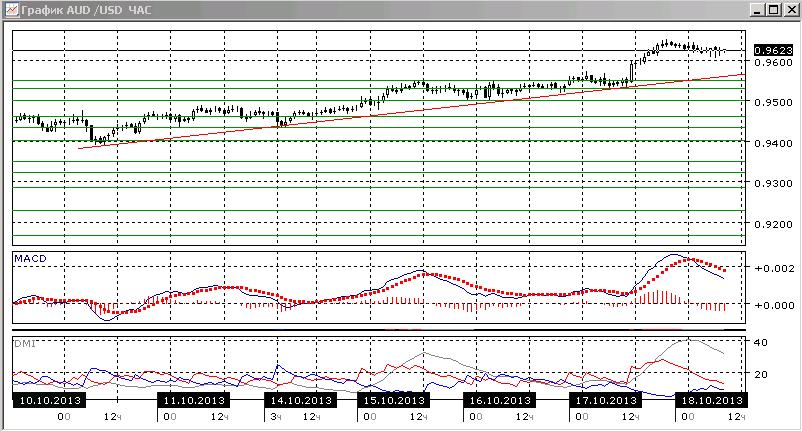Viewport: 802px width, 432px height.
Task: Click the 17.10.2013 date marker
Action: tap(606, 400)
